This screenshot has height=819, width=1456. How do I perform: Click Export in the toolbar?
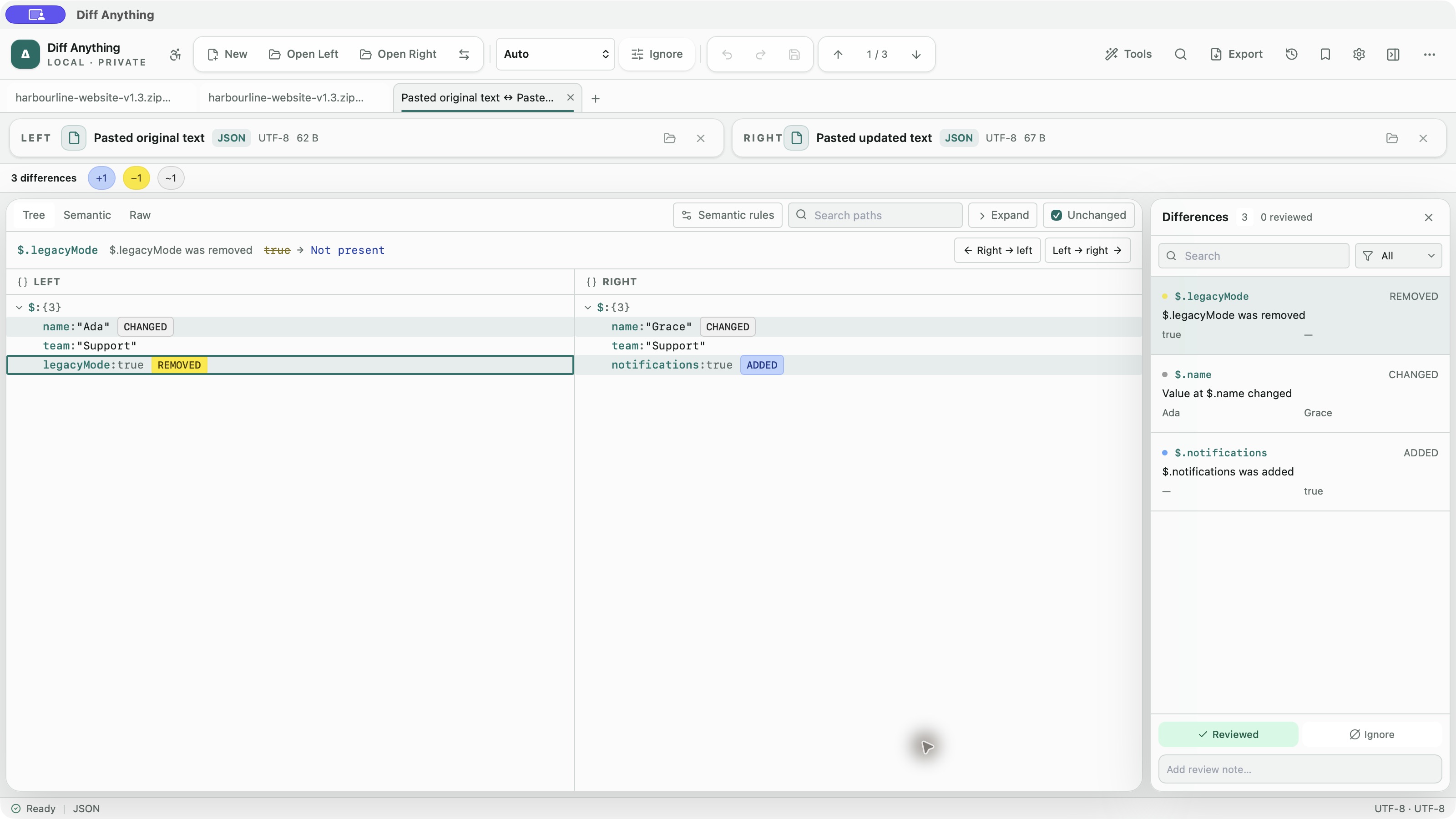click(1237, 54)
